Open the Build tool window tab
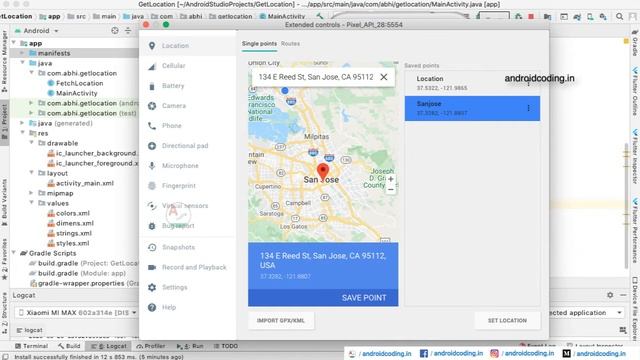This screenshot has width=640, height=360. [x=69, y=346]
